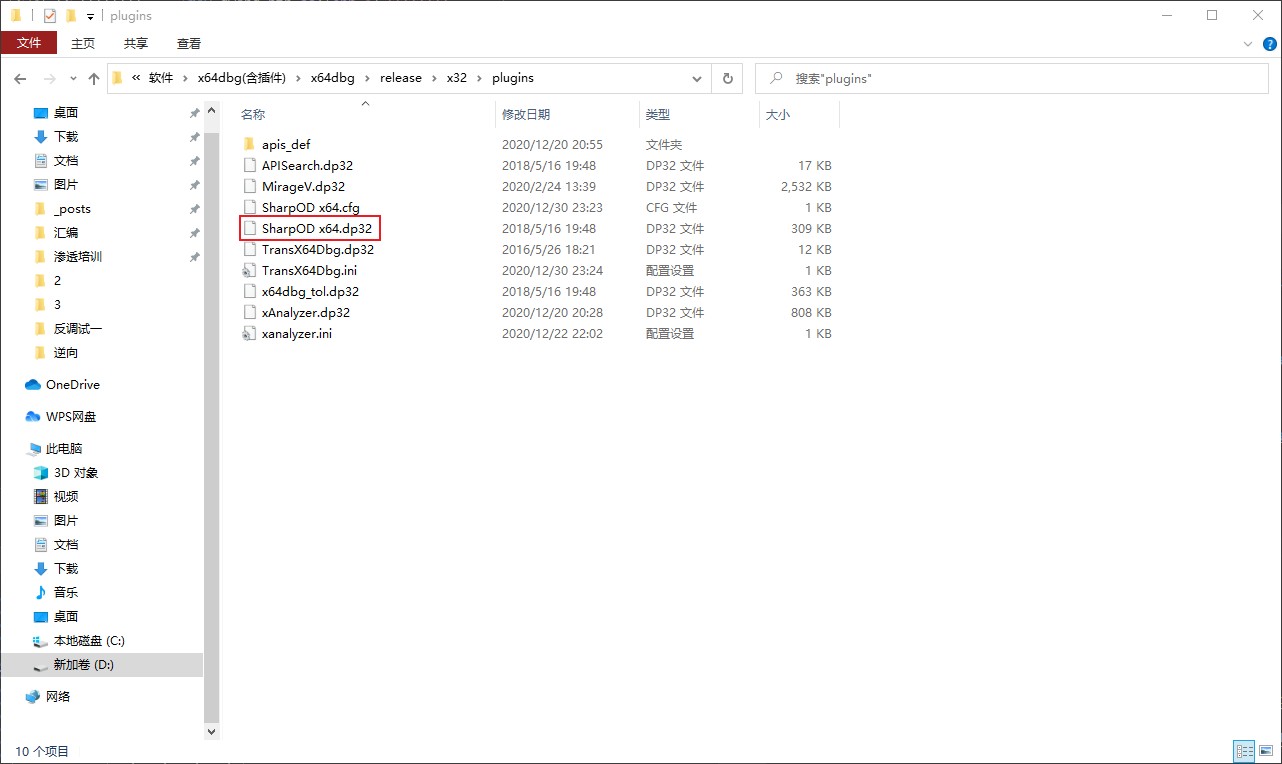1282x764 pixels.
Task: Click the navigation pane scroll up arrow
Action: tap(211, 110)
